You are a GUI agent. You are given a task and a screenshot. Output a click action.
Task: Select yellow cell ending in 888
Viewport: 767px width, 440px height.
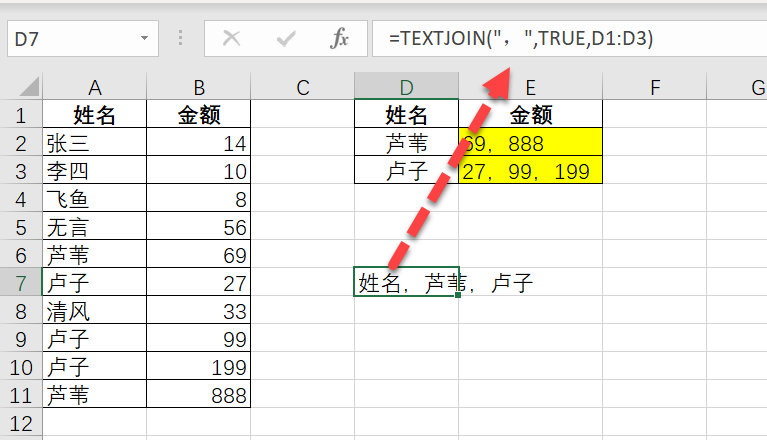tap(530, 143)
